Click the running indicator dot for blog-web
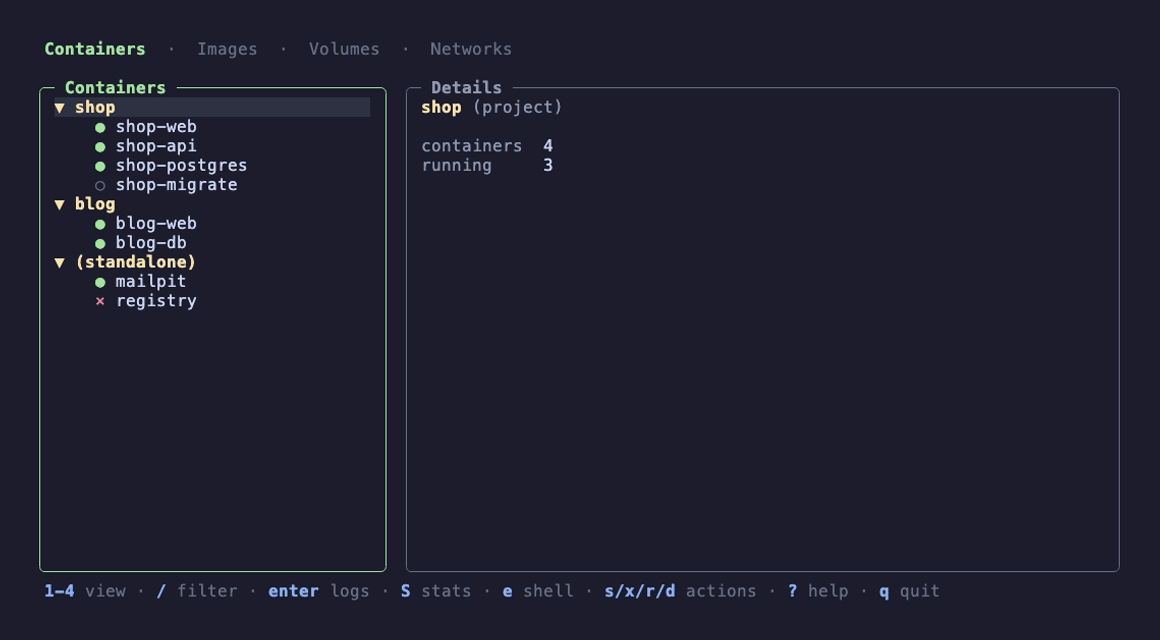Viewport: 1160px width, 640px height. point(100,224)
